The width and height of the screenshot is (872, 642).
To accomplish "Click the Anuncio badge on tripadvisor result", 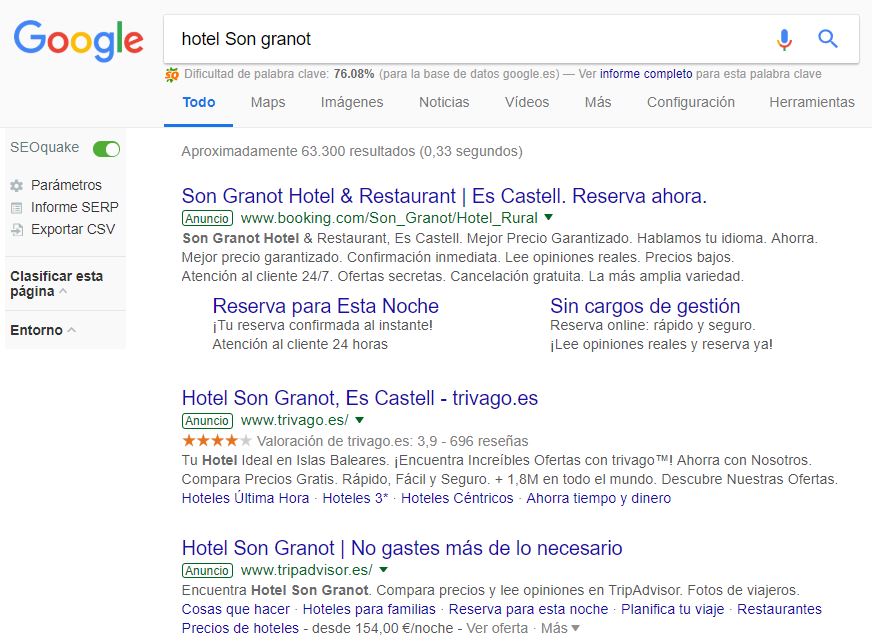I will coord(207,570).
